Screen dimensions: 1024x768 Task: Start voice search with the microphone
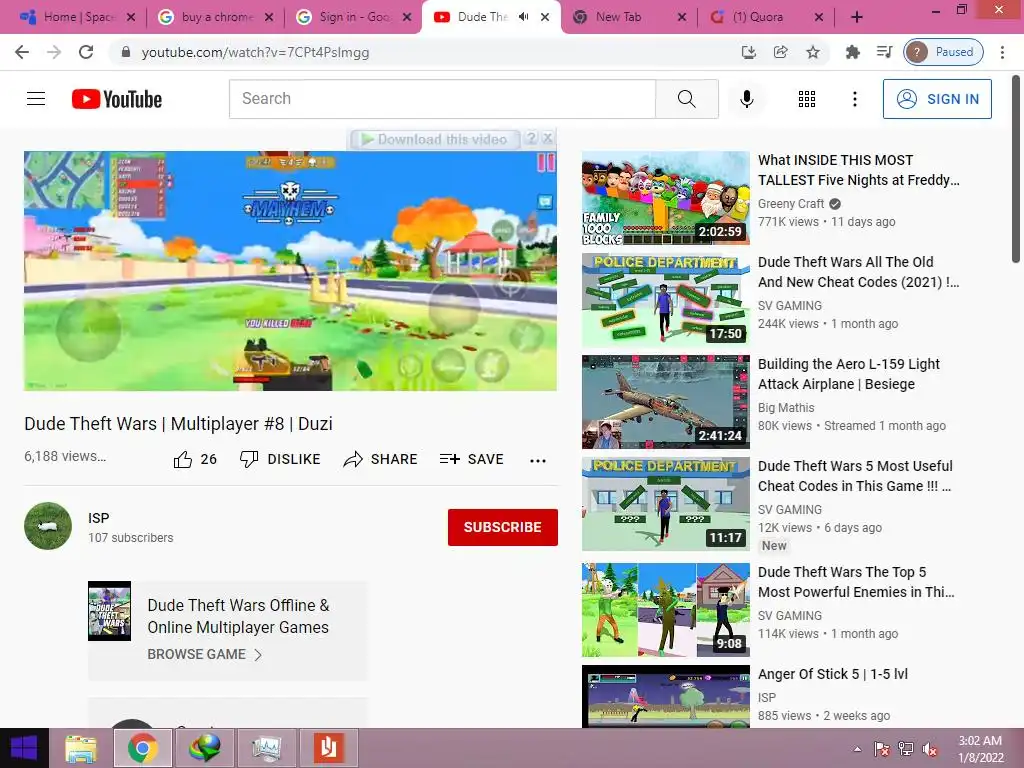[x=746, y=99]
